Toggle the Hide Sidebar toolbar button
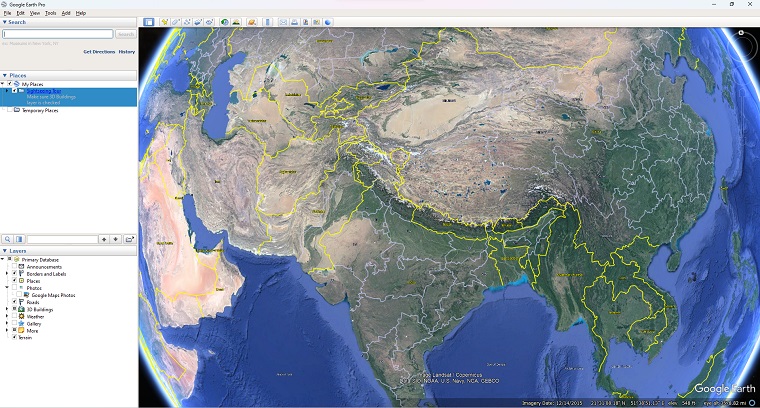Image resolution: width=760 pixels, height=408 pixels. point(148,22)
